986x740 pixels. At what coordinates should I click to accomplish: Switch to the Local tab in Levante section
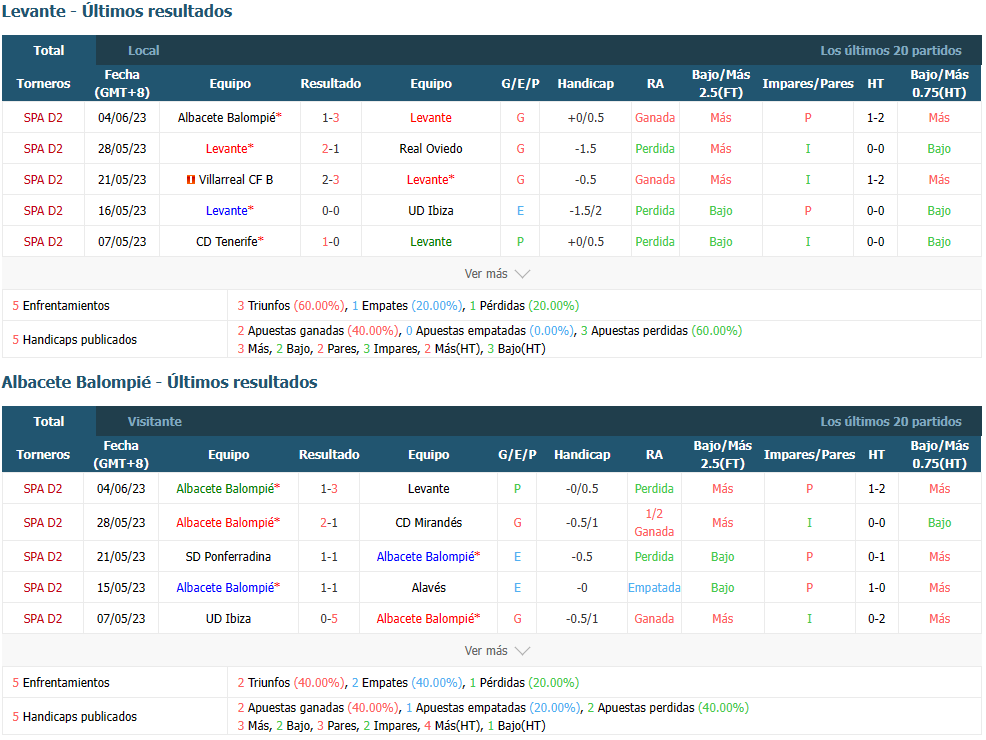coord(143,50)
